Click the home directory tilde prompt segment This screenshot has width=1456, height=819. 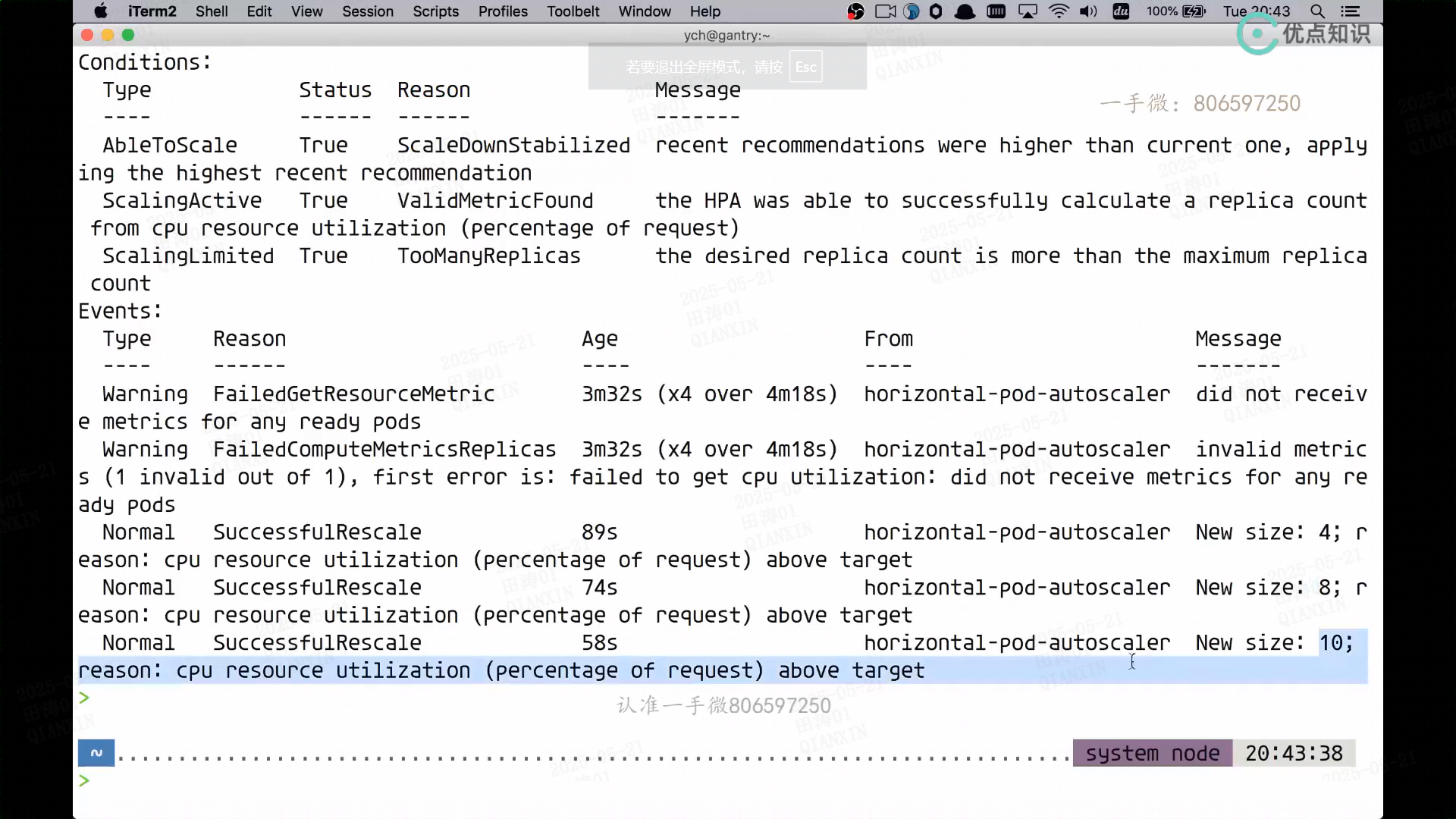click(x=96, y=753)
